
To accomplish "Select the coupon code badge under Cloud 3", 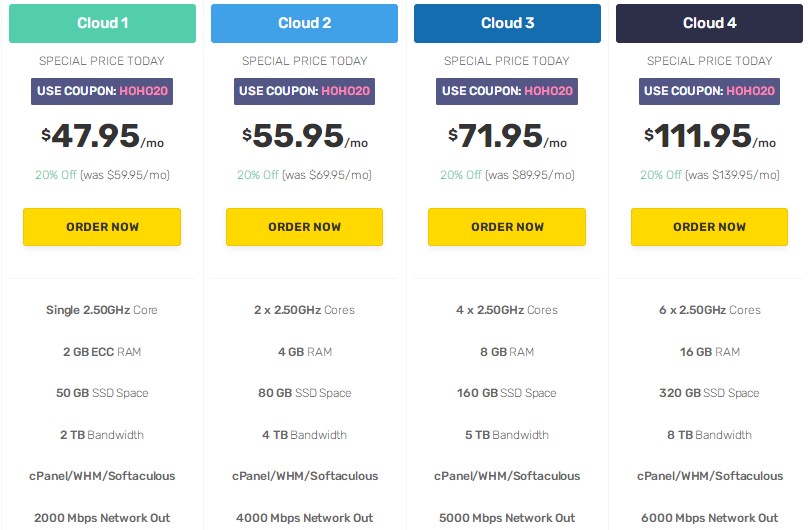I will click(507, 91).
